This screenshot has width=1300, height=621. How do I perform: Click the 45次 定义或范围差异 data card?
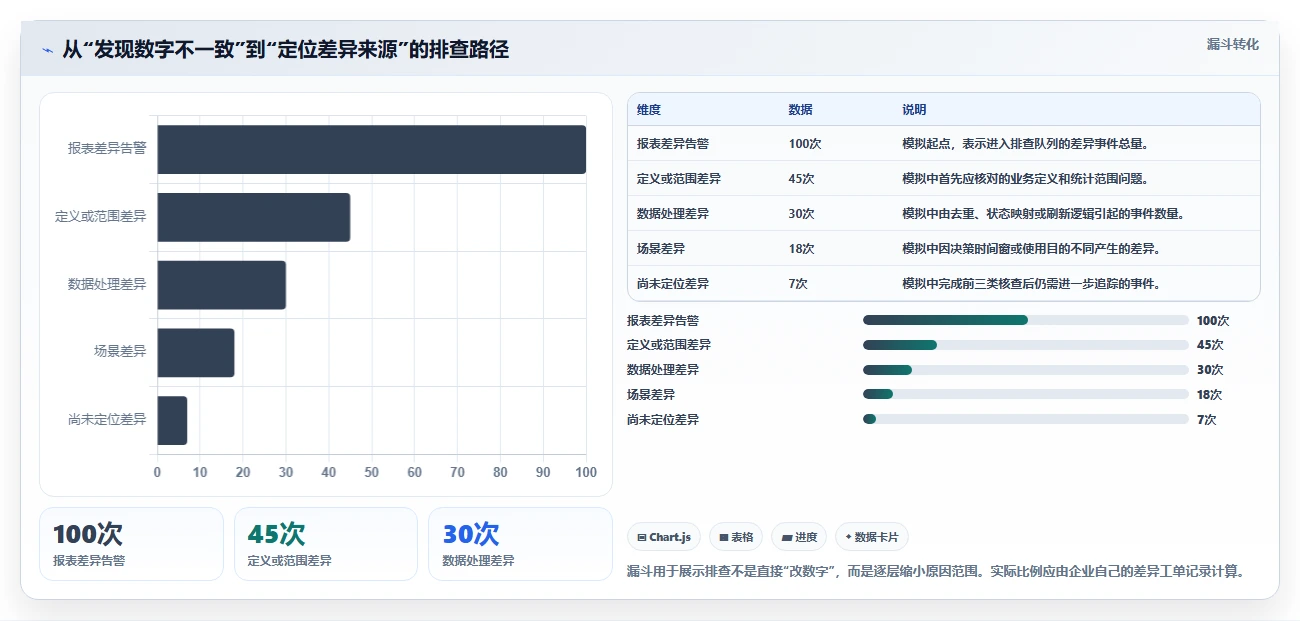[x=326, y=544]
